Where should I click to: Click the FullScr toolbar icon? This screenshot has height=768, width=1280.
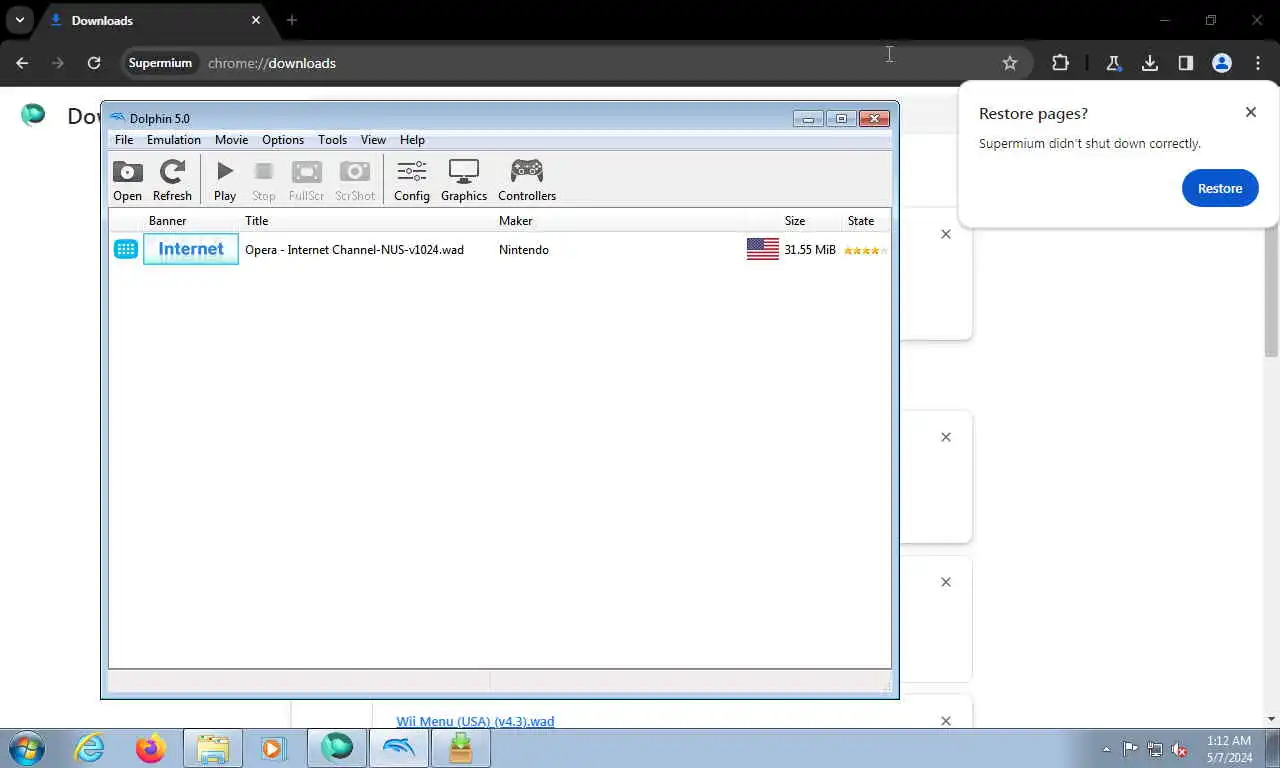pyautogui.click(x=306, y=180)
